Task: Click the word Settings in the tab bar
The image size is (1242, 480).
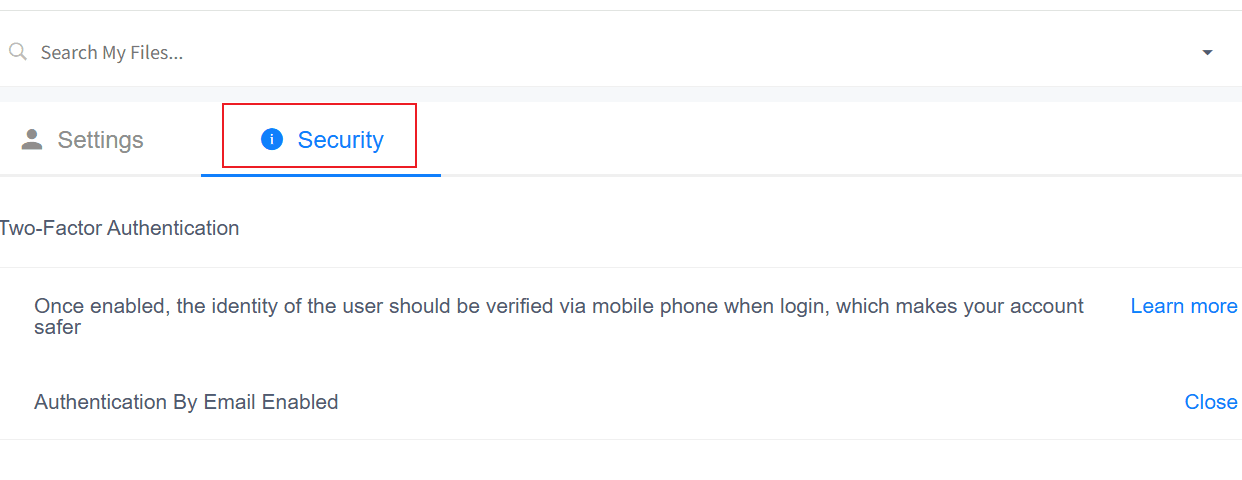Action: click(100, 140)
